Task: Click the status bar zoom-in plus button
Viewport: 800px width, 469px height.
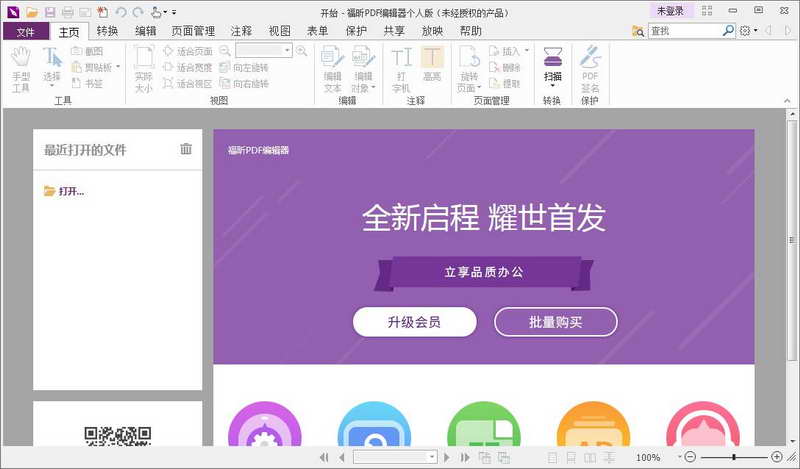Action: pyautogui.click(x=777, y=457)
